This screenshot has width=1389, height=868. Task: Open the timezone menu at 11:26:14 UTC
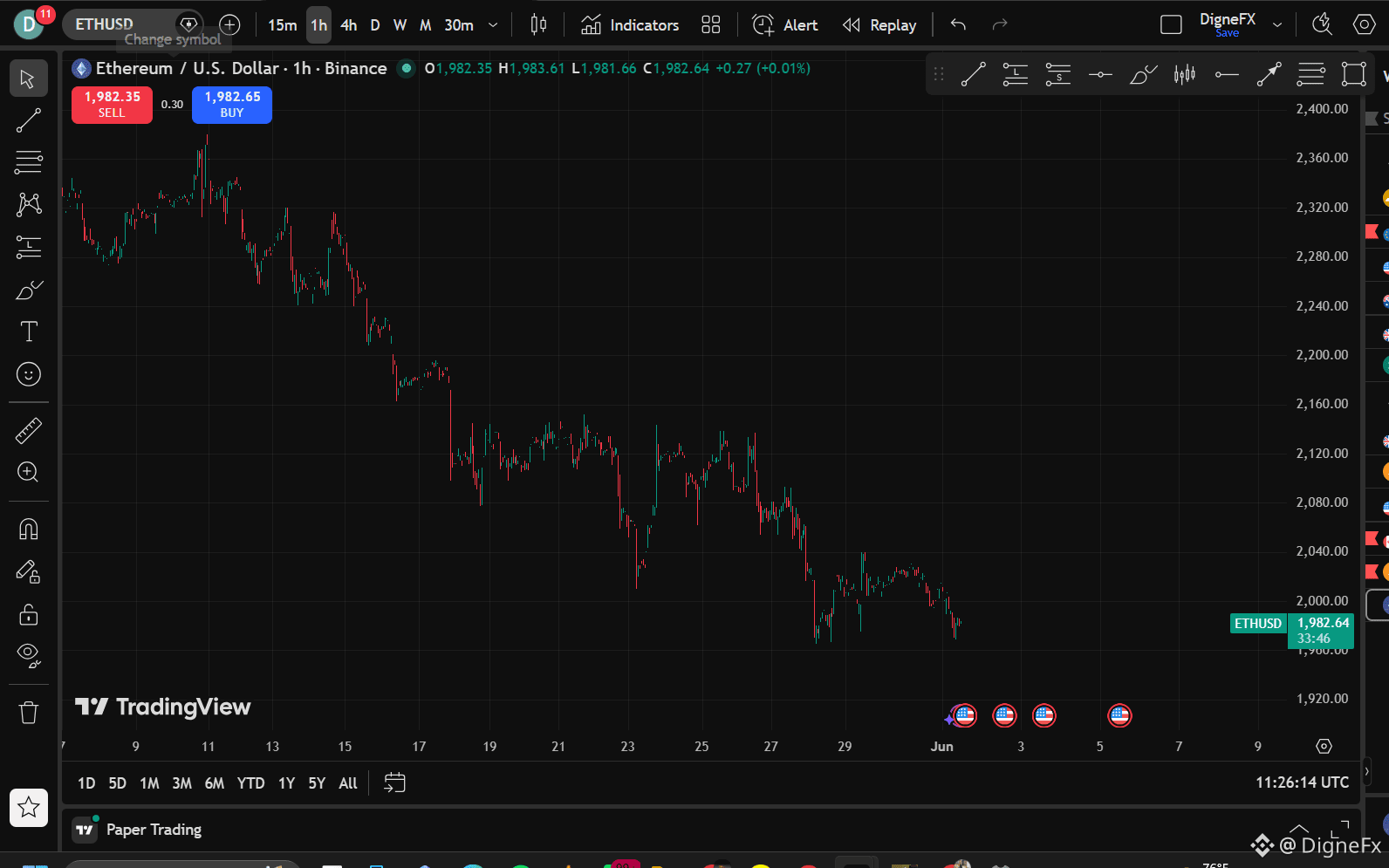[x=1302, y=783]
